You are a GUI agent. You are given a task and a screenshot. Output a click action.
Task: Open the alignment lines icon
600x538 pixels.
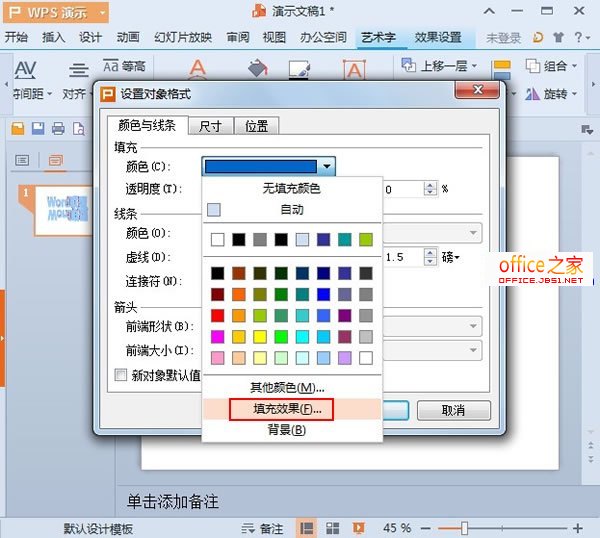[x=78, y=70]
